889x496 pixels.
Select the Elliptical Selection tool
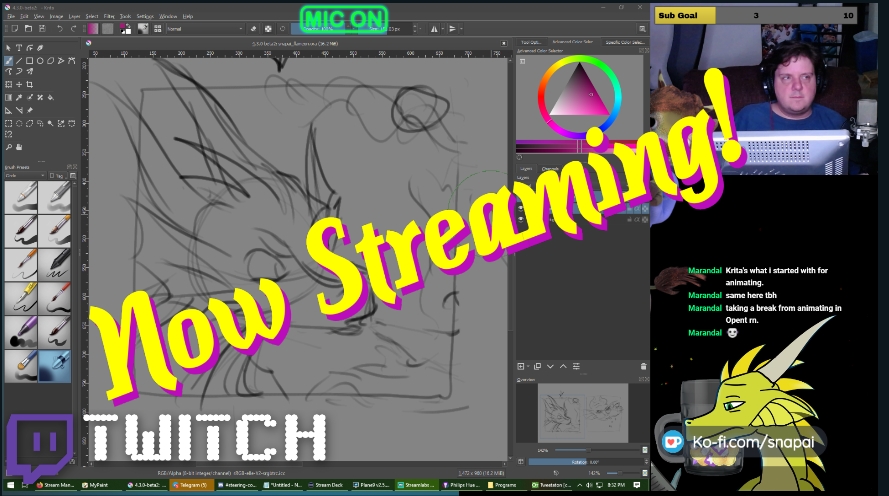click(x=19, y=123)
